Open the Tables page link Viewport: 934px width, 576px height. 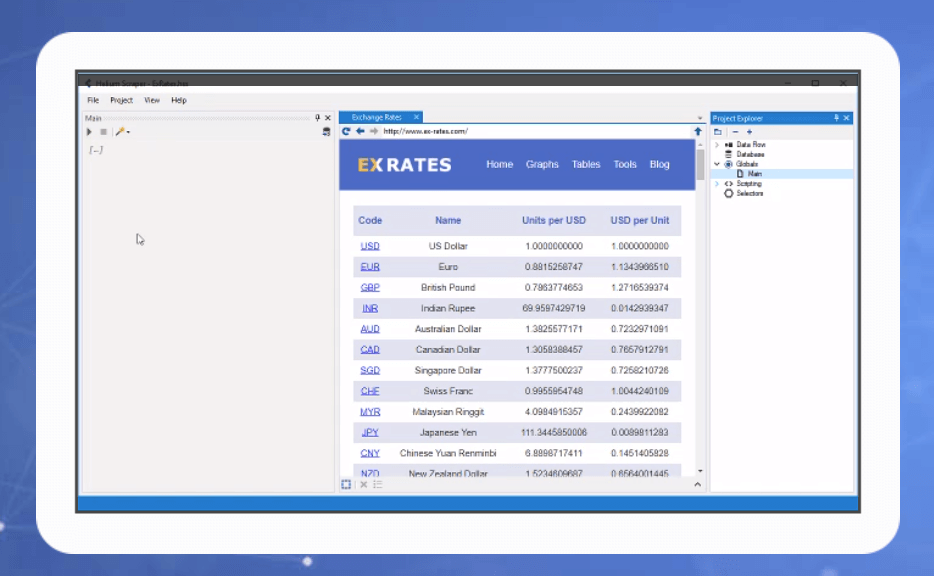(586, 164)
